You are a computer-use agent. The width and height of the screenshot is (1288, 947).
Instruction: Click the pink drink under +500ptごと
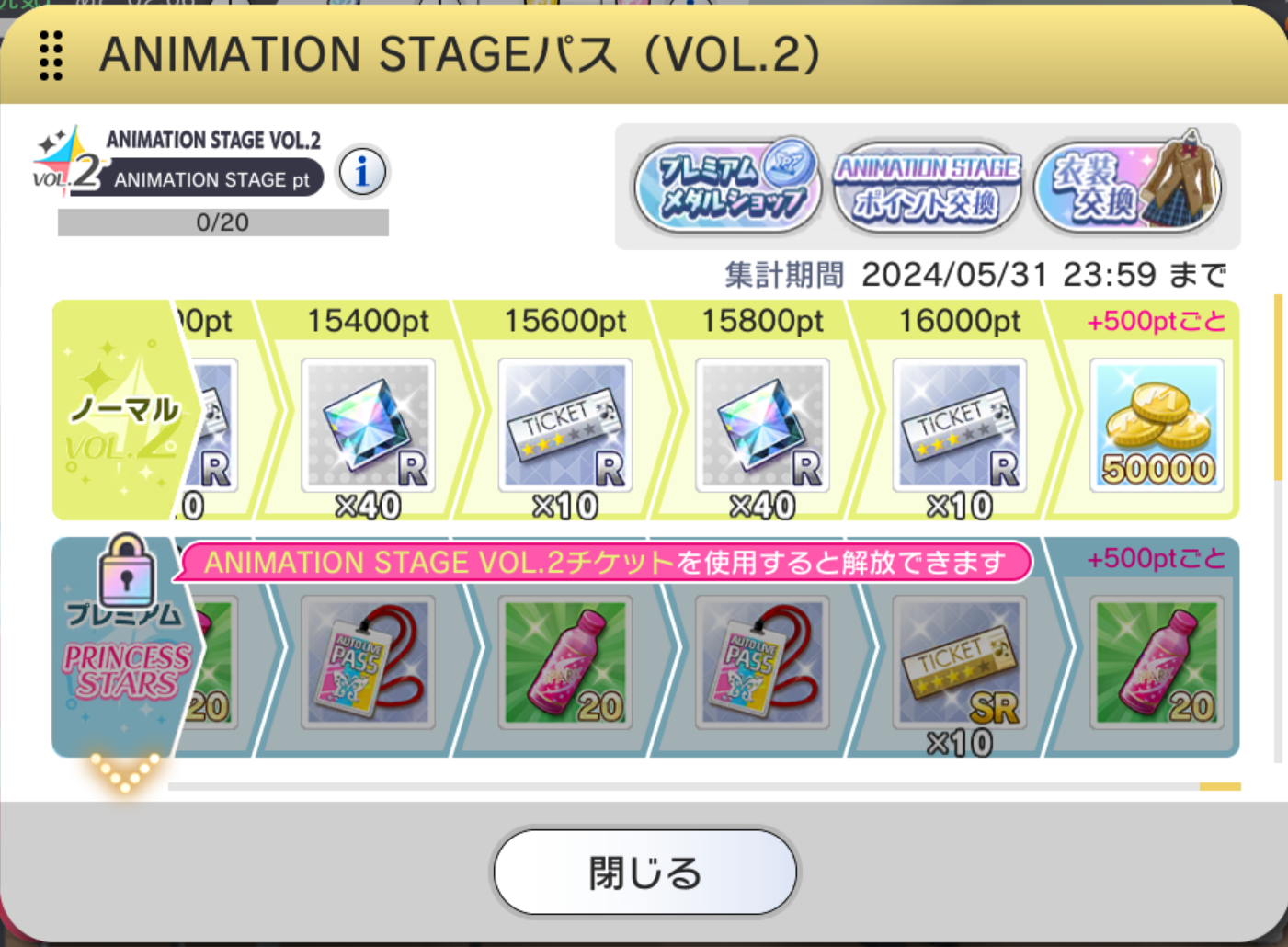(x=1157, y=662)
